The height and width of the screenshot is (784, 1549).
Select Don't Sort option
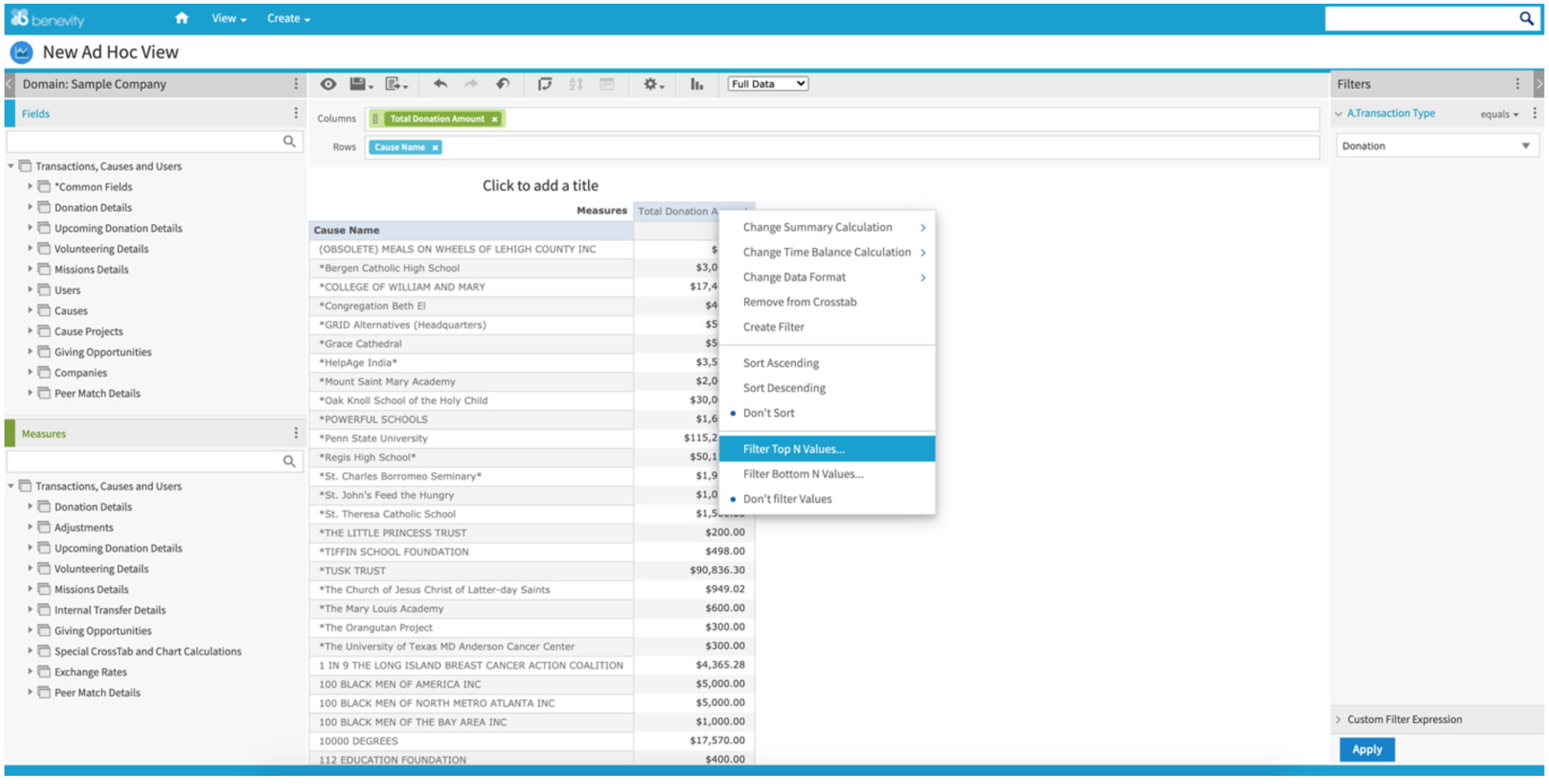point(827,413)
